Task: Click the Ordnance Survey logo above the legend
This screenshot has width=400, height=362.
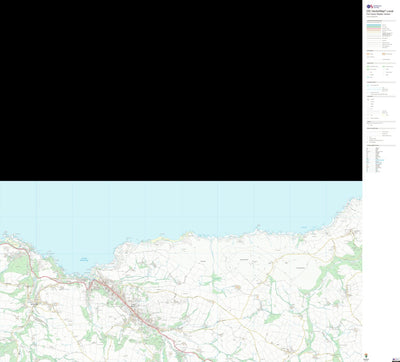Action: pyautogui.click(x=374, y=6)
